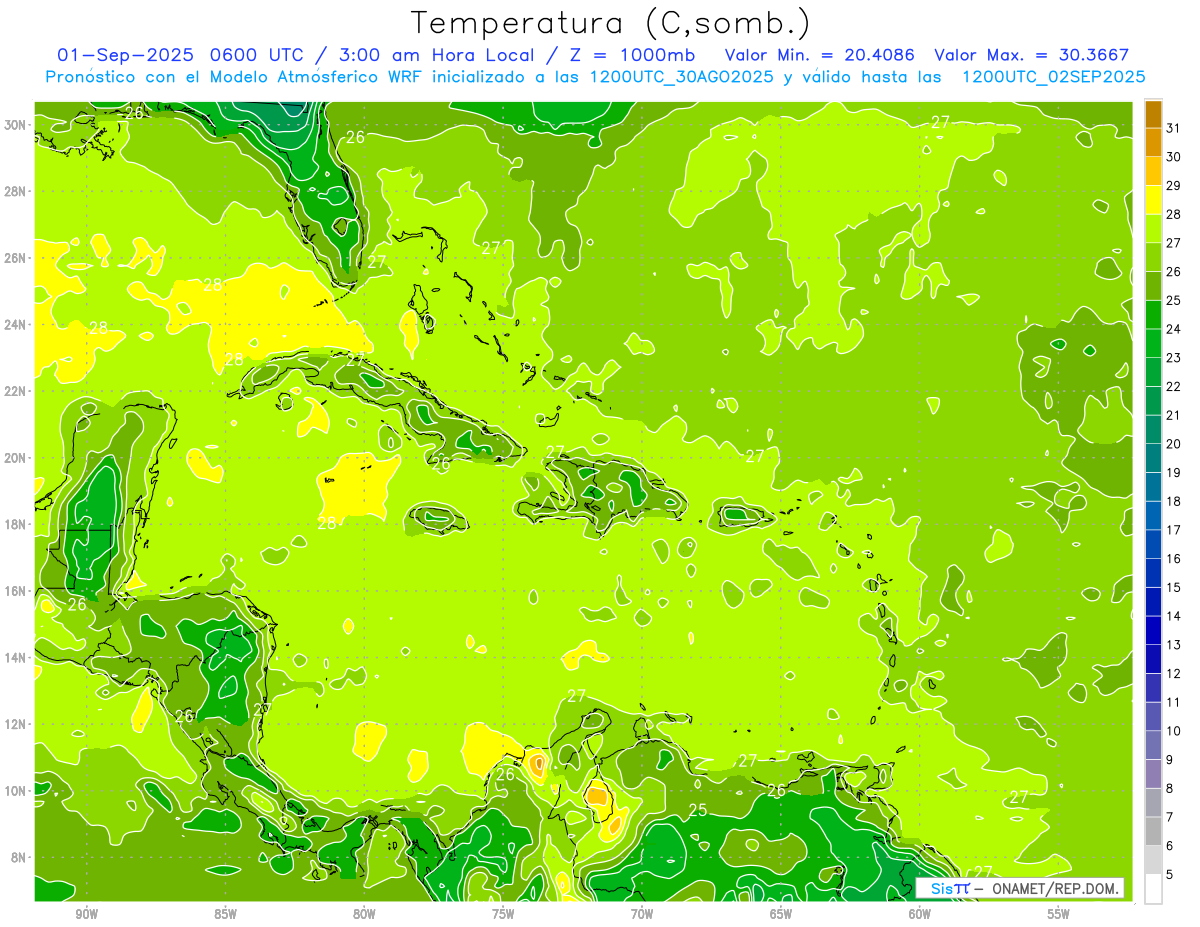Click 'Valor Max. = 30.3667' text
This screenshot has height=927, width=1200.
[x=1031, y=55]
